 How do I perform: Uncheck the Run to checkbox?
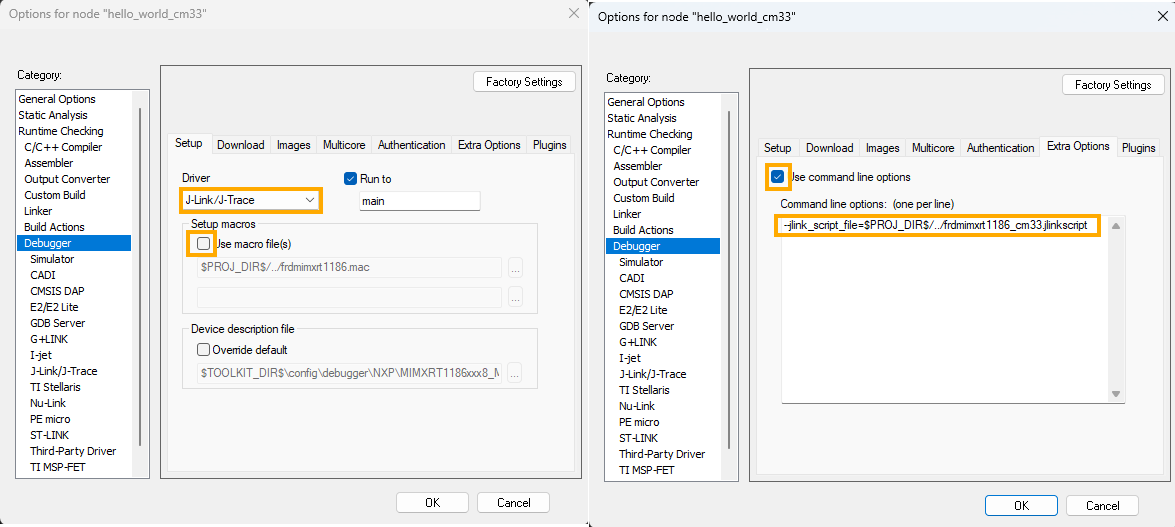[350, 179]
